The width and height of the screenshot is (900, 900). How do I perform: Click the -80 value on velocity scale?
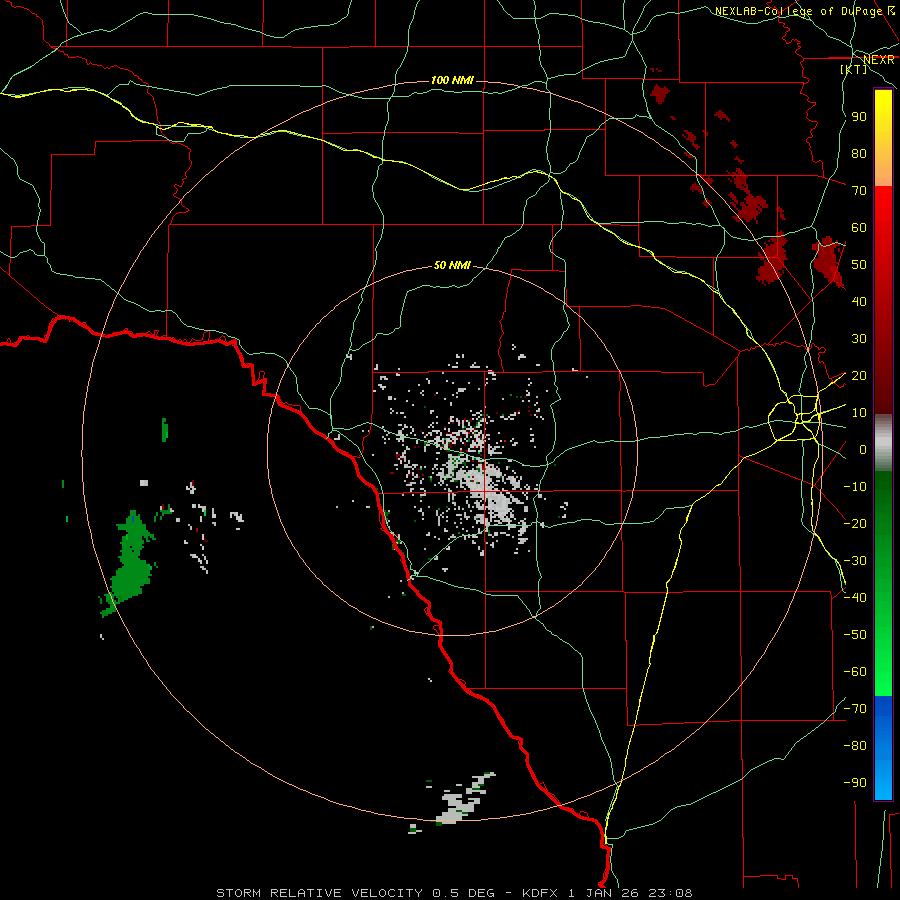pos(855,746)
